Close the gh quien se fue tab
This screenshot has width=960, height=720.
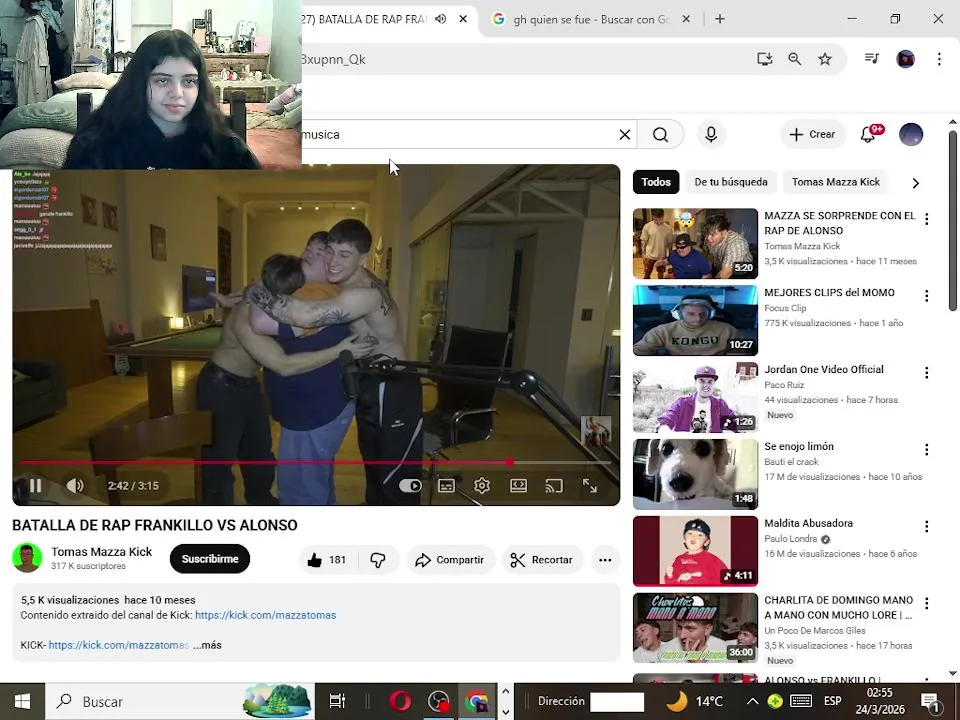pyautogui.click(x=686, y=19)
